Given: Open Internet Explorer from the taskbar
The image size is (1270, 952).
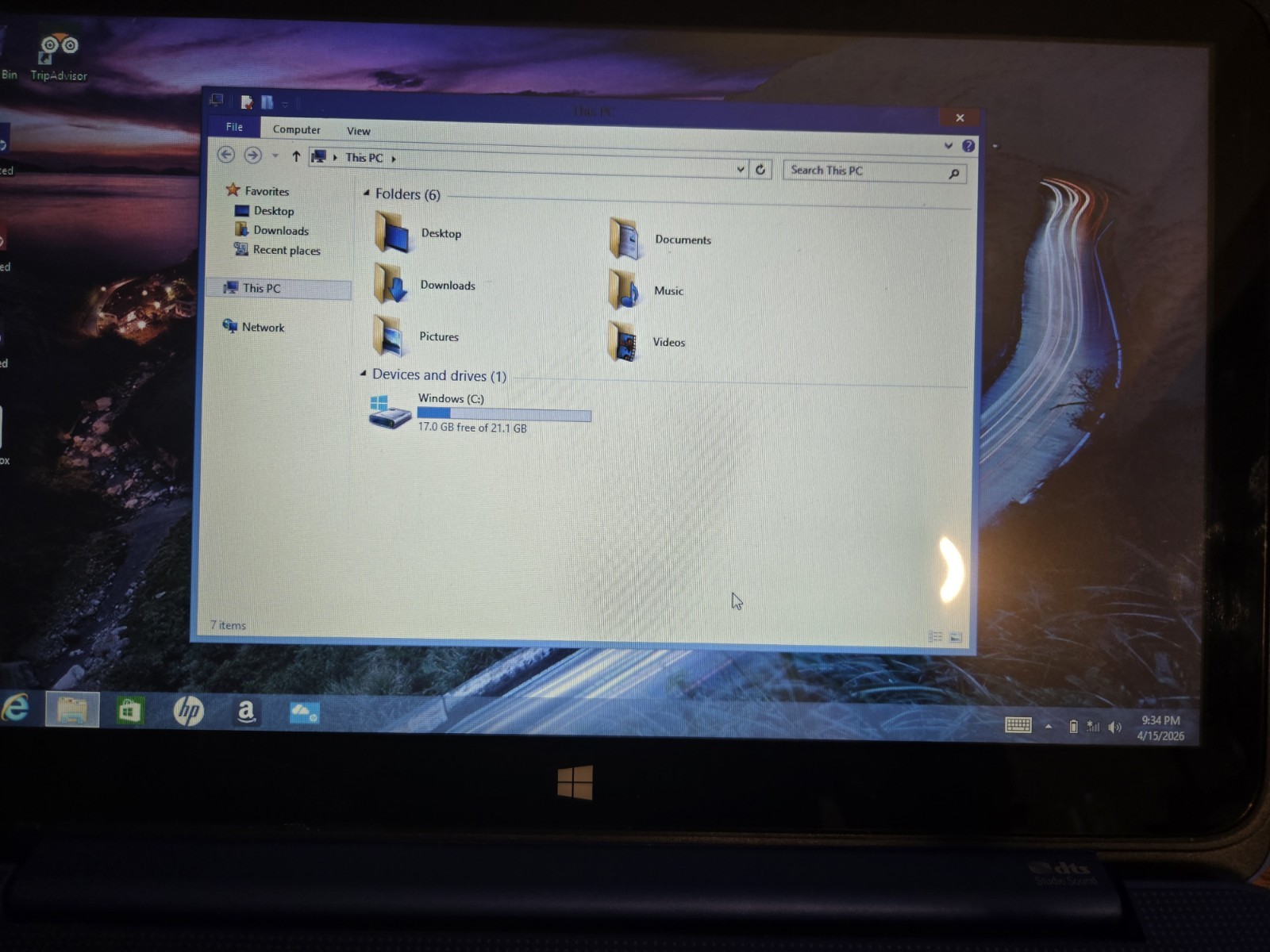Looking at the screenshot, I should coord(14,708).
